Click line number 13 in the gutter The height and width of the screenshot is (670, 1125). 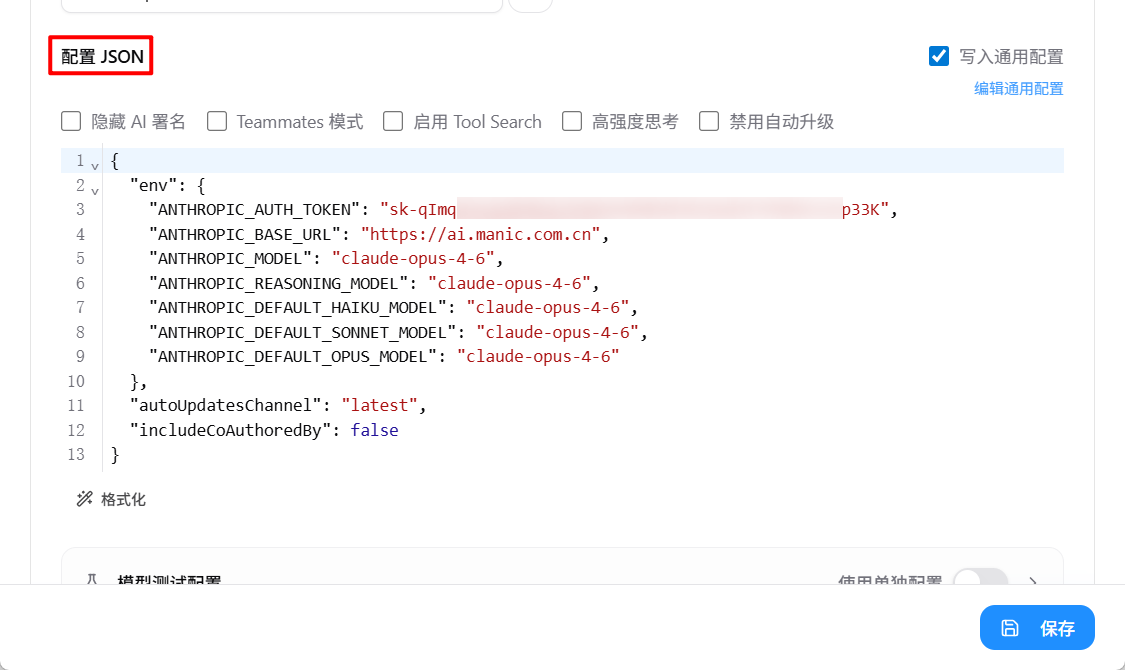(x=76, y=454)
